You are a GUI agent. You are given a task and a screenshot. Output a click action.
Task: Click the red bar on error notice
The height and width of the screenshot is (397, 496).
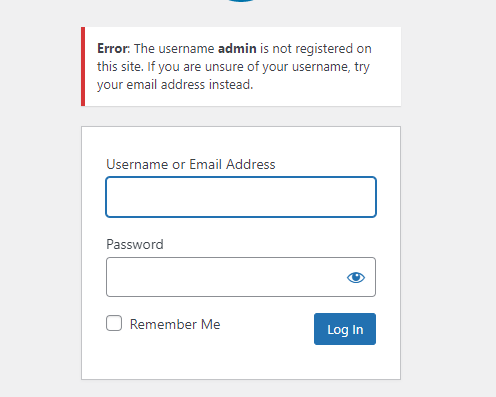click(83, 67)
